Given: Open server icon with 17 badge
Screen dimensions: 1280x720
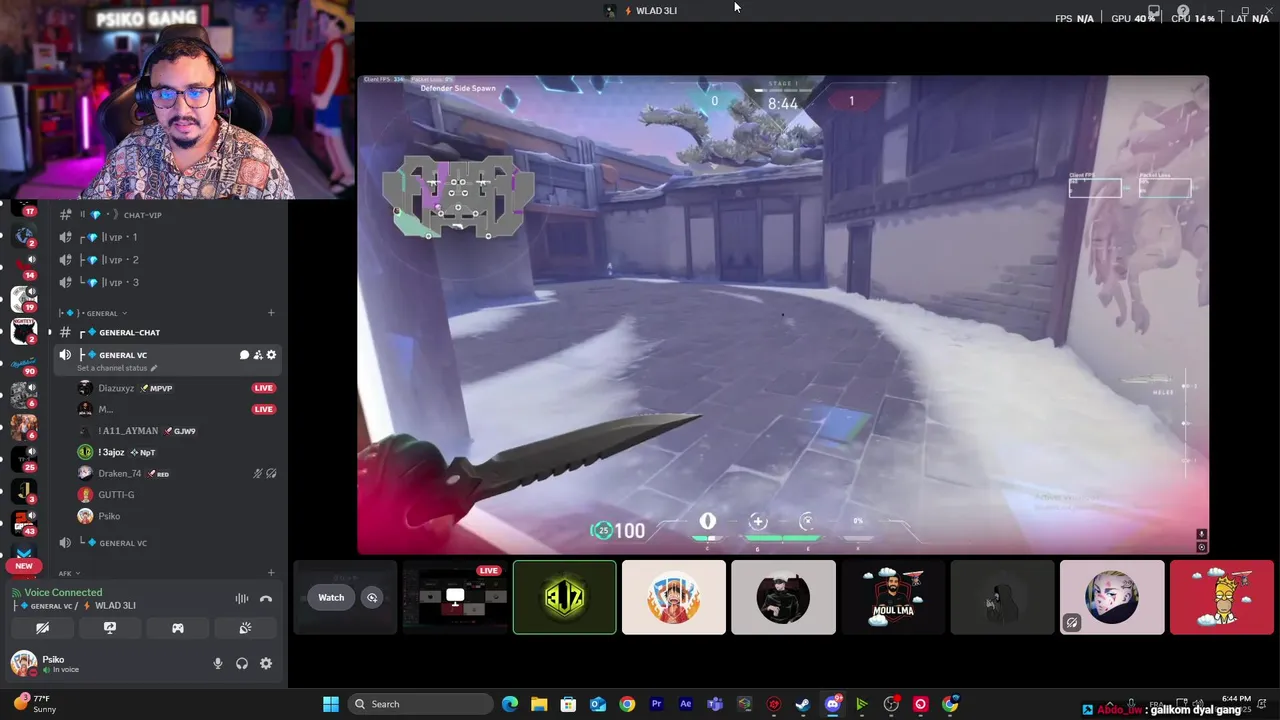Looking at the screenshot, I should tap(24, 208).
